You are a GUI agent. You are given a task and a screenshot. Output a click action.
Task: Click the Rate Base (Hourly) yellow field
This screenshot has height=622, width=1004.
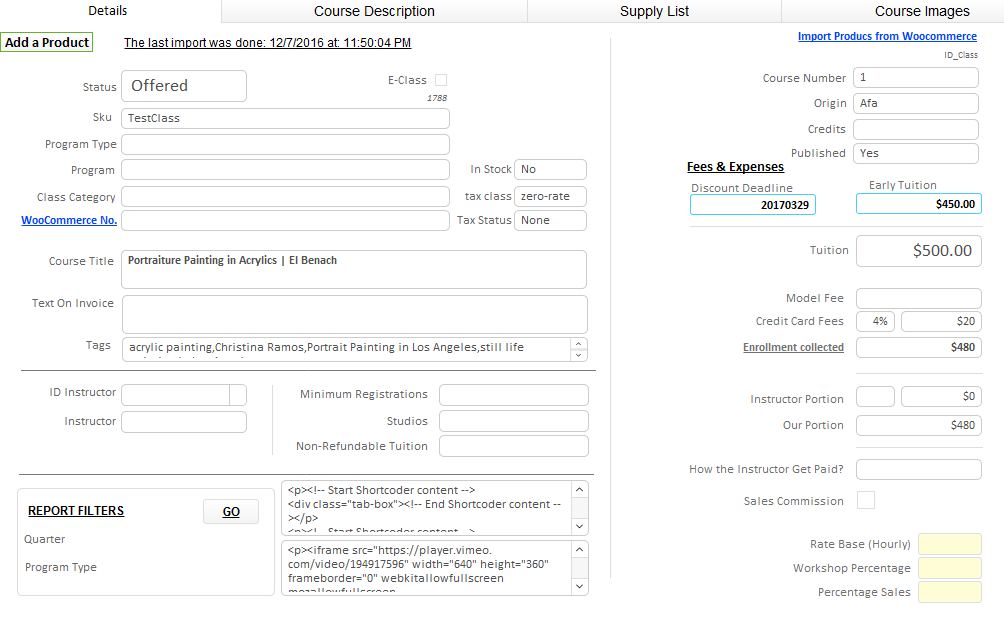(x=949, y=544)
